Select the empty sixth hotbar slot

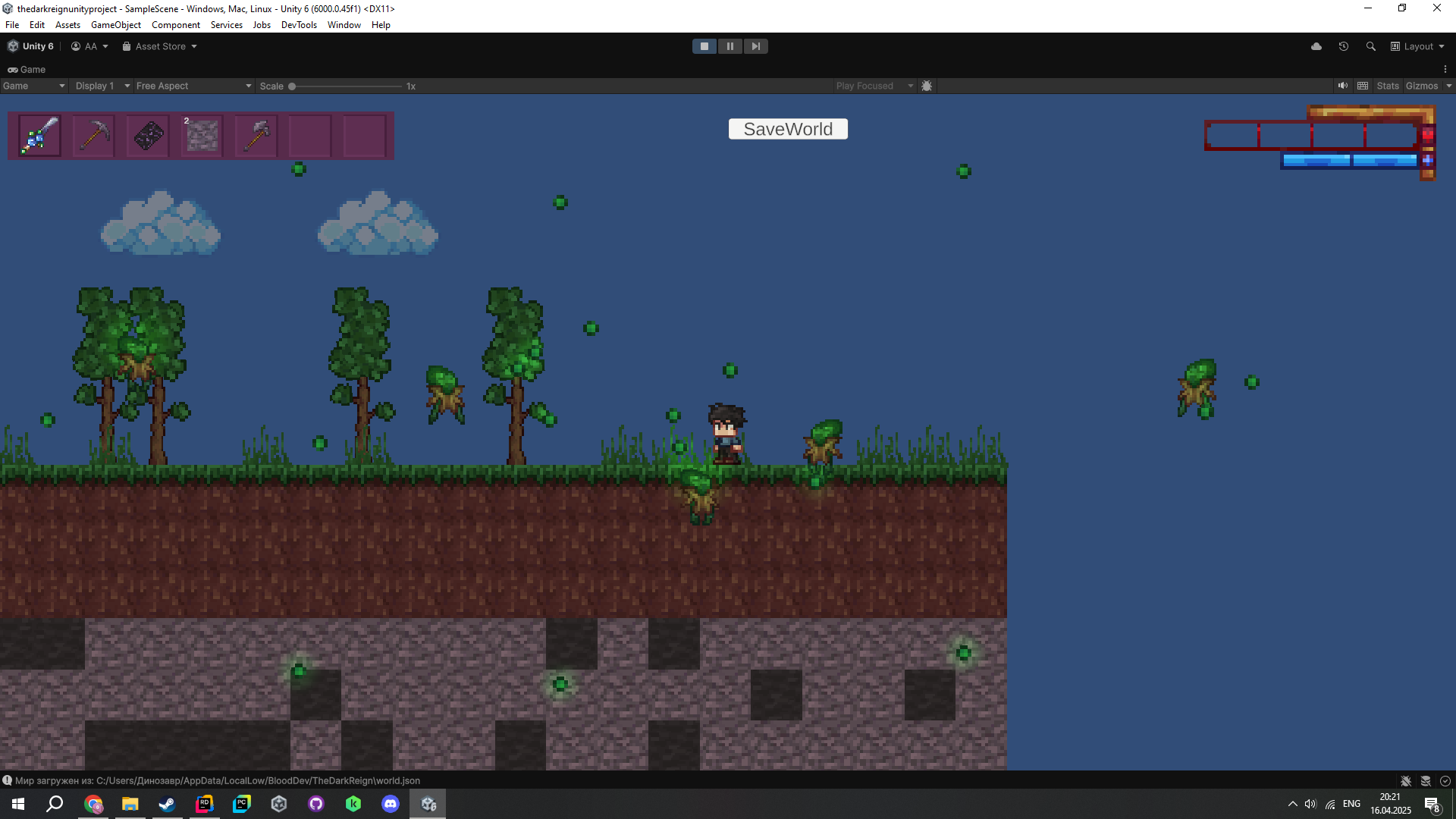(x=310, y=136)
